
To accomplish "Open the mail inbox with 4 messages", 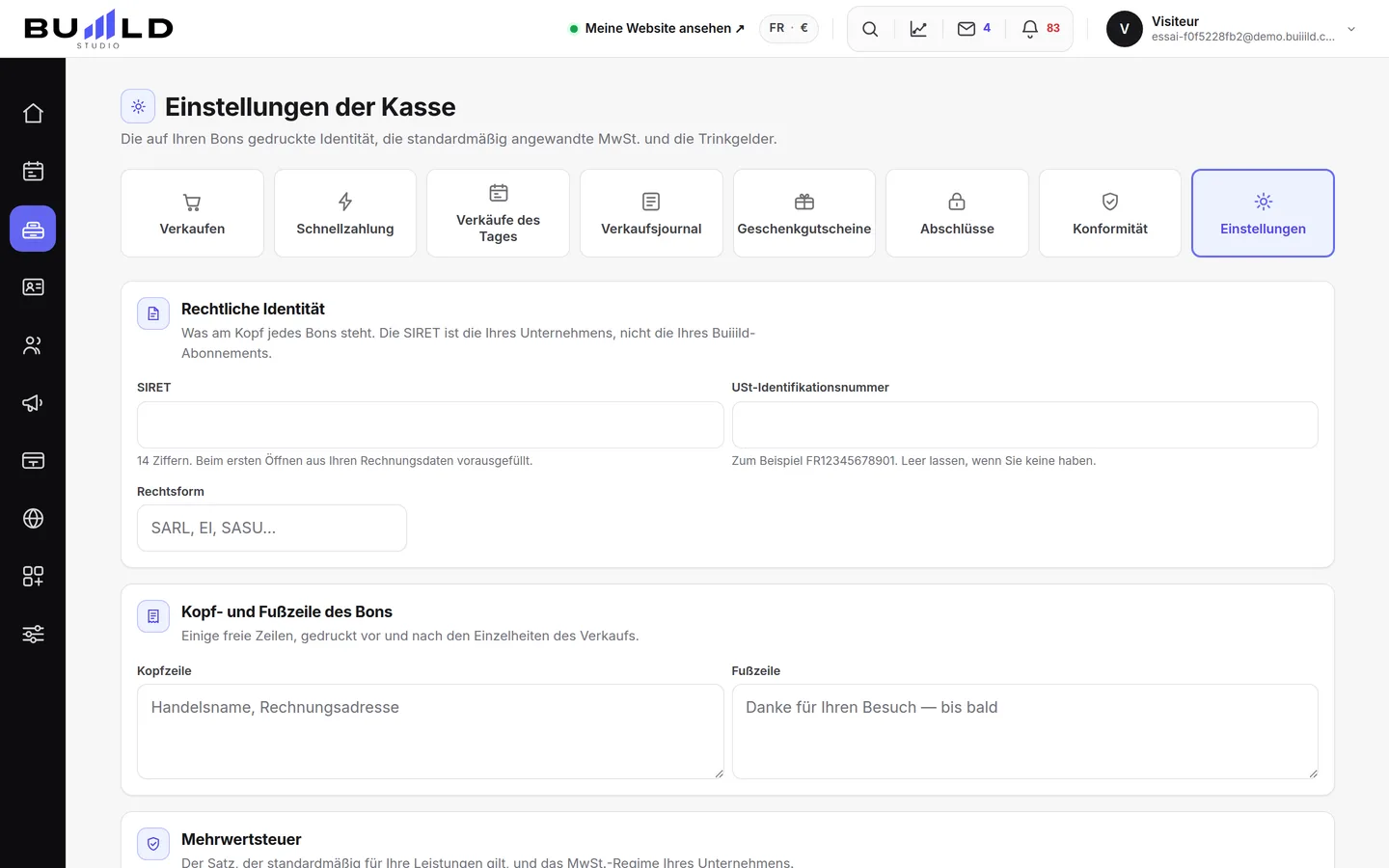I will (974, 29).
